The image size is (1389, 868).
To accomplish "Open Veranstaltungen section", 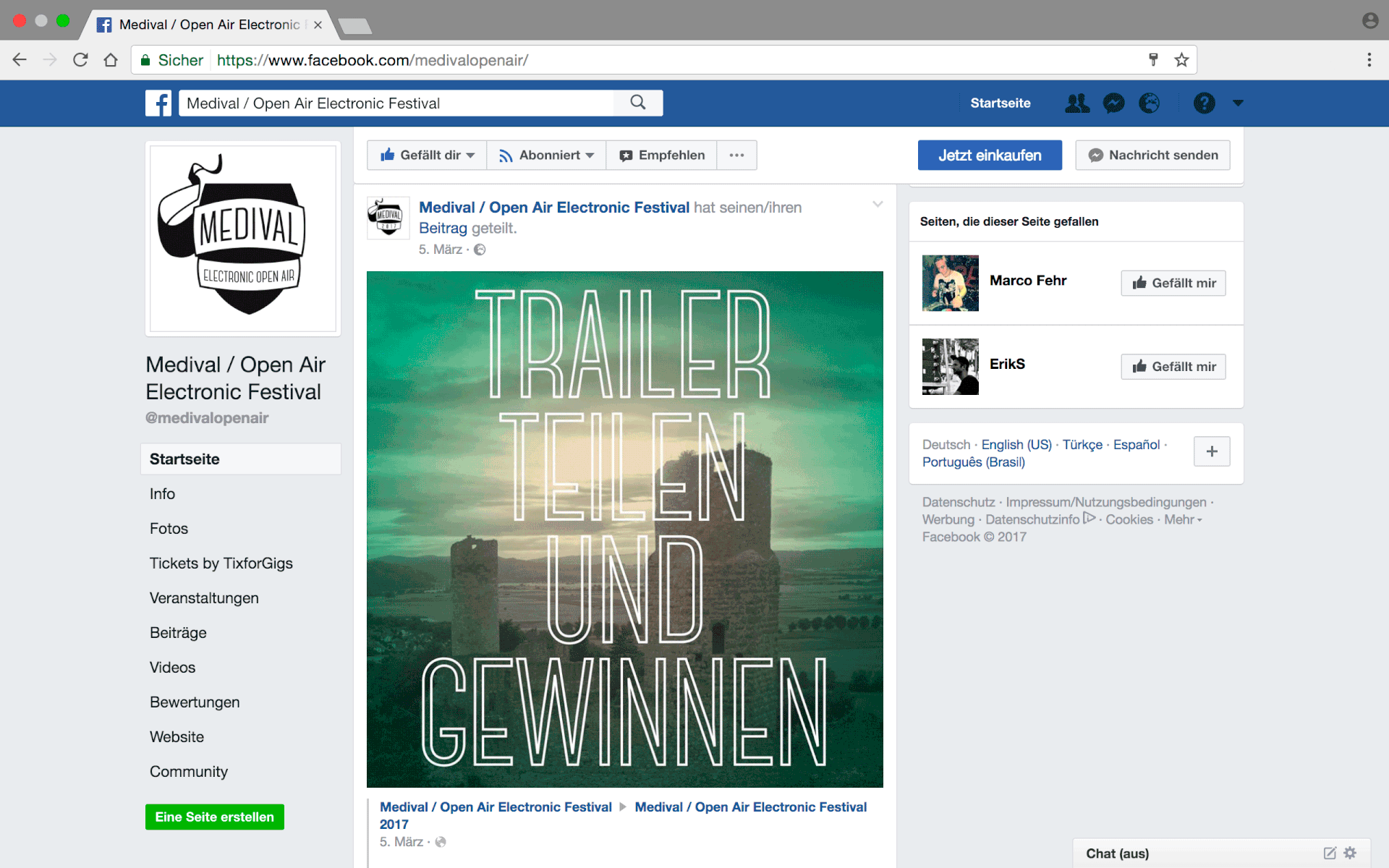I will [204, 598].
